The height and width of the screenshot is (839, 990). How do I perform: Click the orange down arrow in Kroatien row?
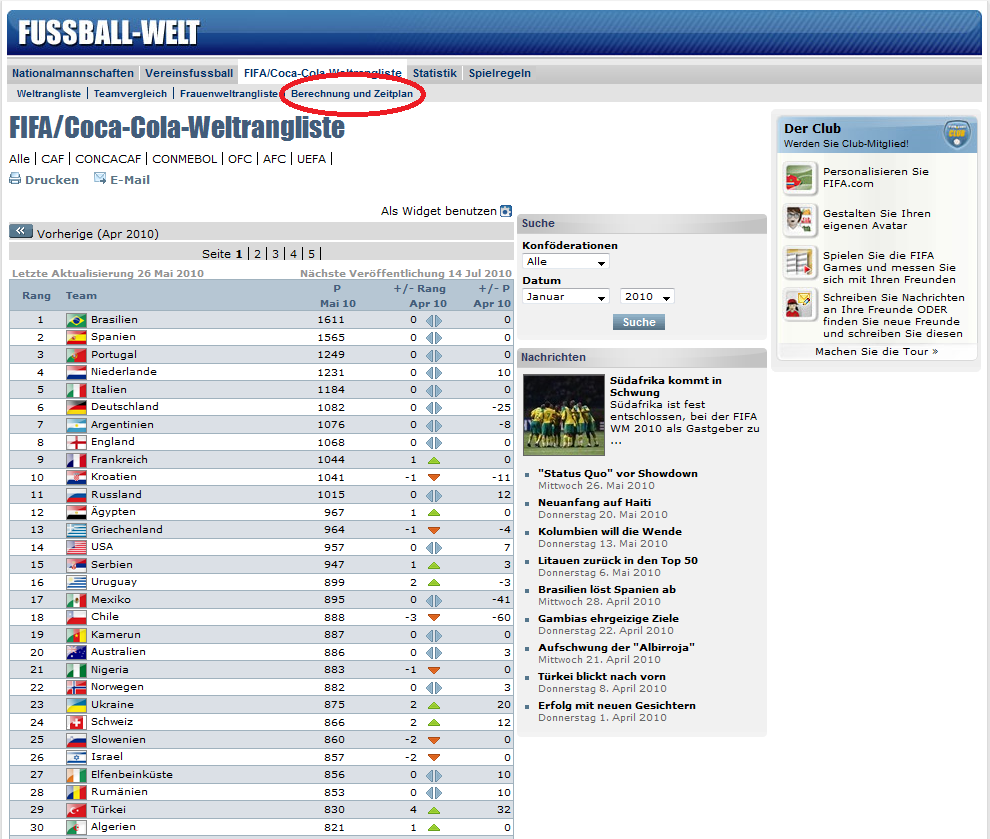[x=434, y=478]
